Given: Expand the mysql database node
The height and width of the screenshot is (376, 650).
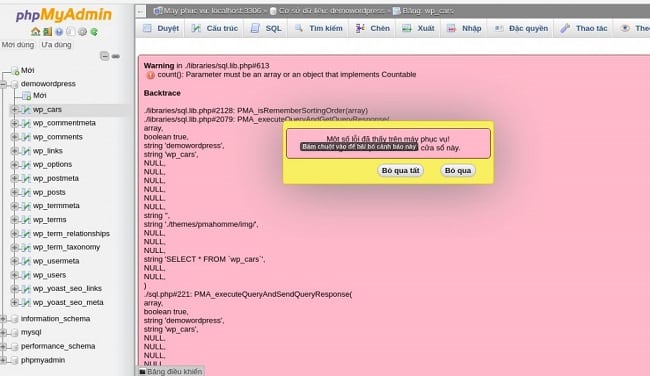Looking at the screenshot, I should coord(3,332).
